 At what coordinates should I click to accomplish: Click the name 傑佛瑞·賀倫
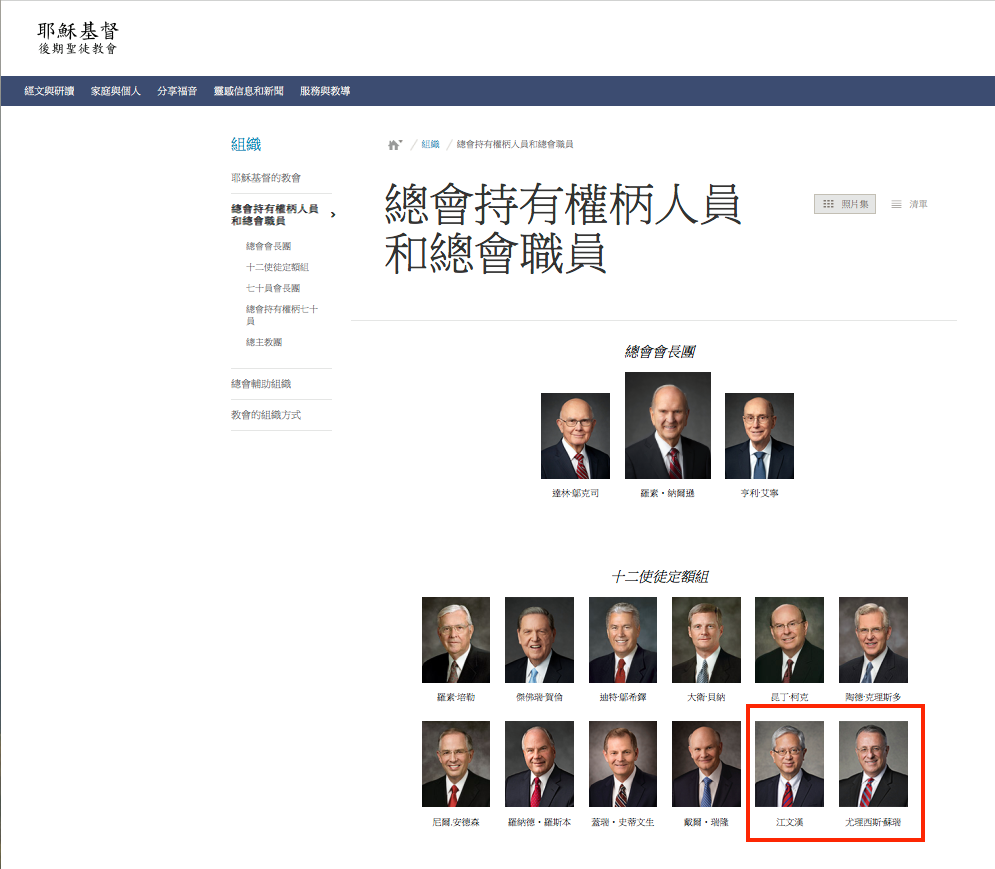[539, 697]
